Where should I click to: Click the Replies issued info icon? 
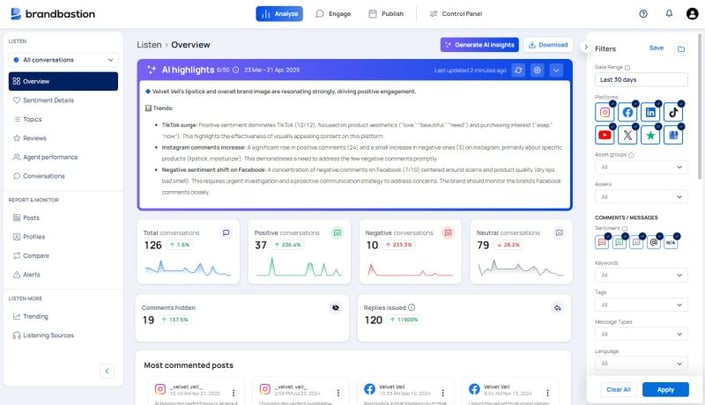411,307
